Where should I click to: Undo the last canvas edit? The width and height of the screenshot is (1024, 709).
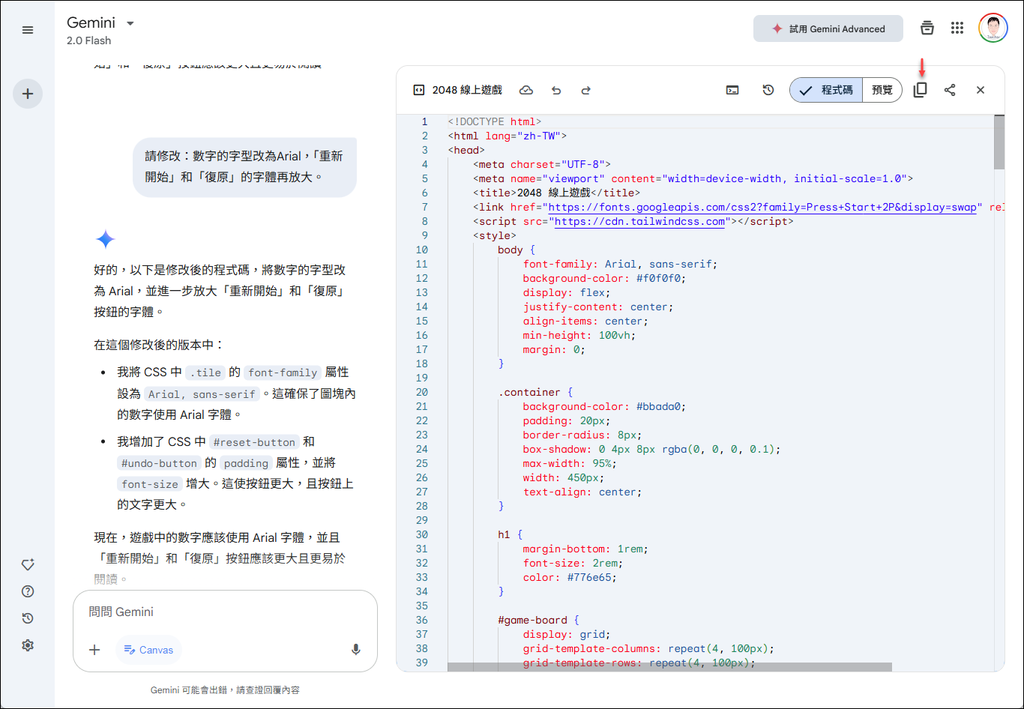556,90
